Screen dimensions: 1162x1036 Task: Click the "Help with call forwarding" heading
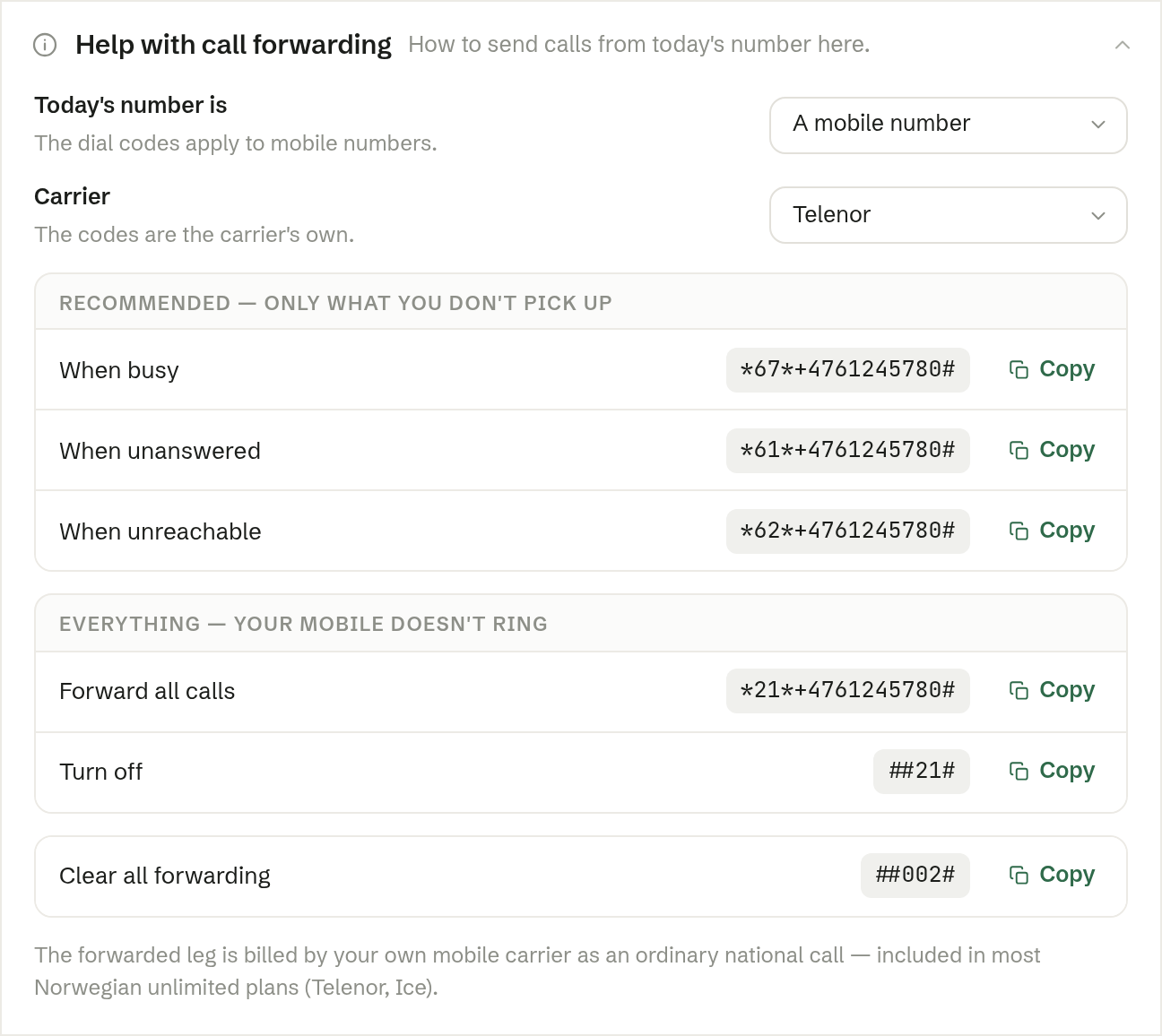233,45
